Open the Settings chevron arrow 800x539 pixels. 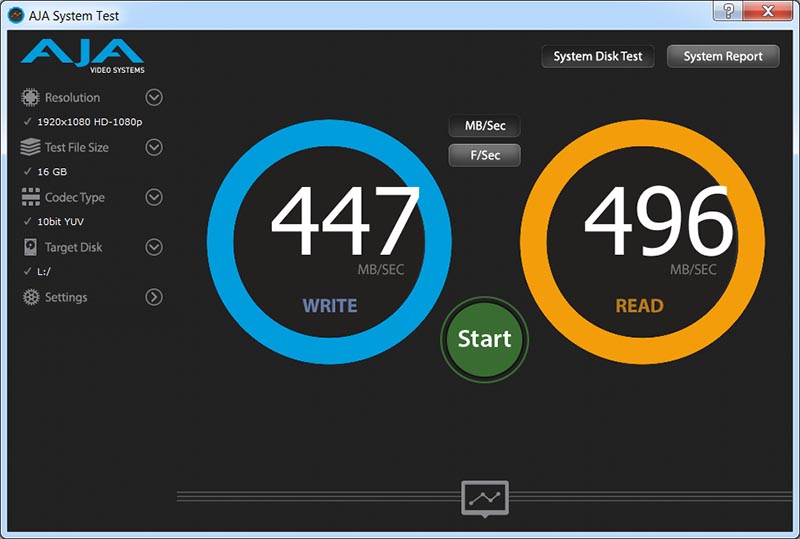coord(154,297)
